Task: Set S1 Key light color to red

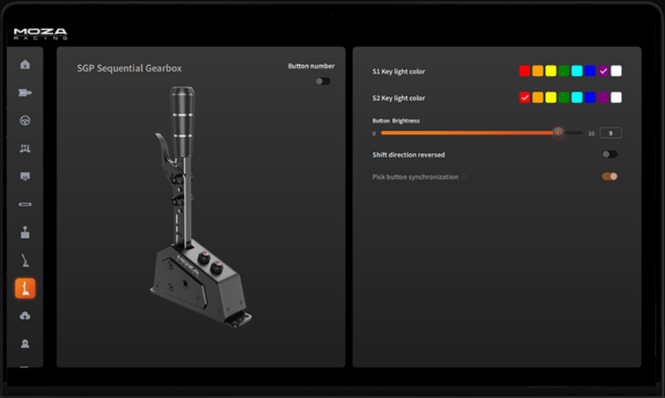Action: coord(525,71)
